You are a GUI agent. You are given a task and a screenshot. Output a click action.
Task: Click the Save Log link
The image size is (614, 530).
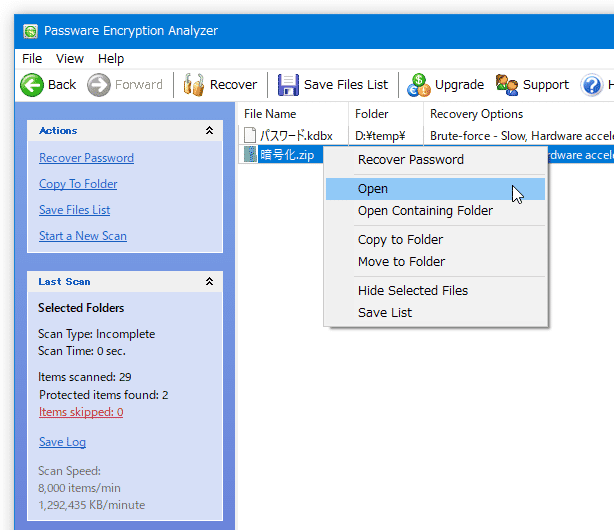coord(62,442)
